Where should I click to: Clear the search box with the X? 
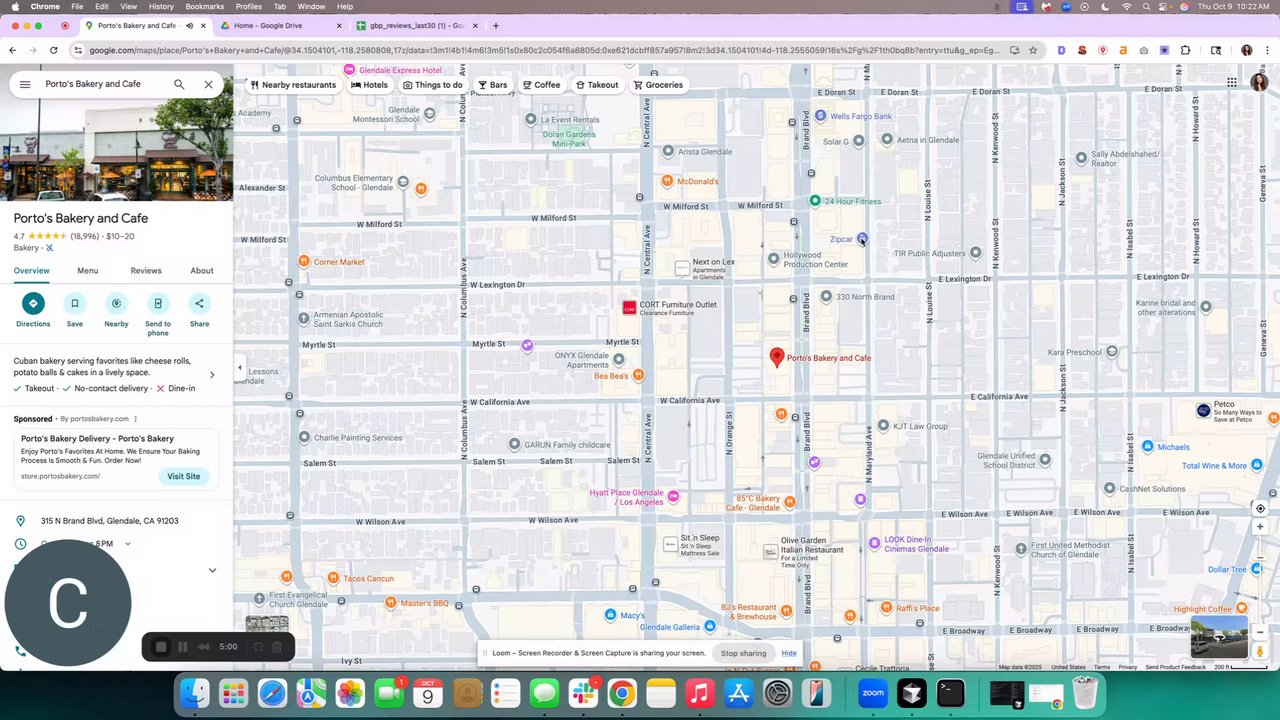(x=208, y=84)
